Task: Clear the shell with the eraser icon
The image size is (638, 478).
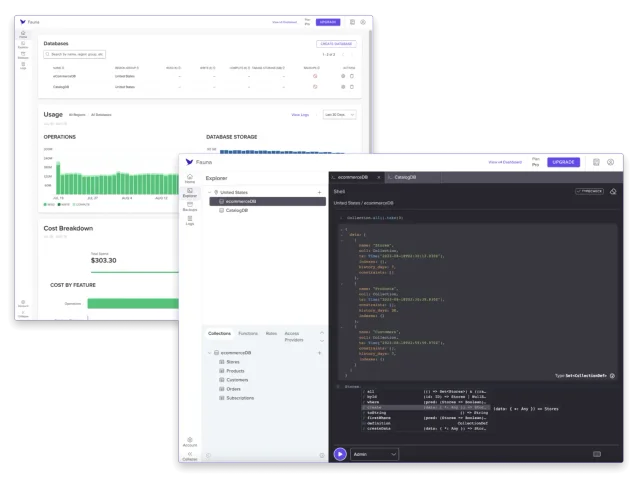Action: [x=613, y=190]
